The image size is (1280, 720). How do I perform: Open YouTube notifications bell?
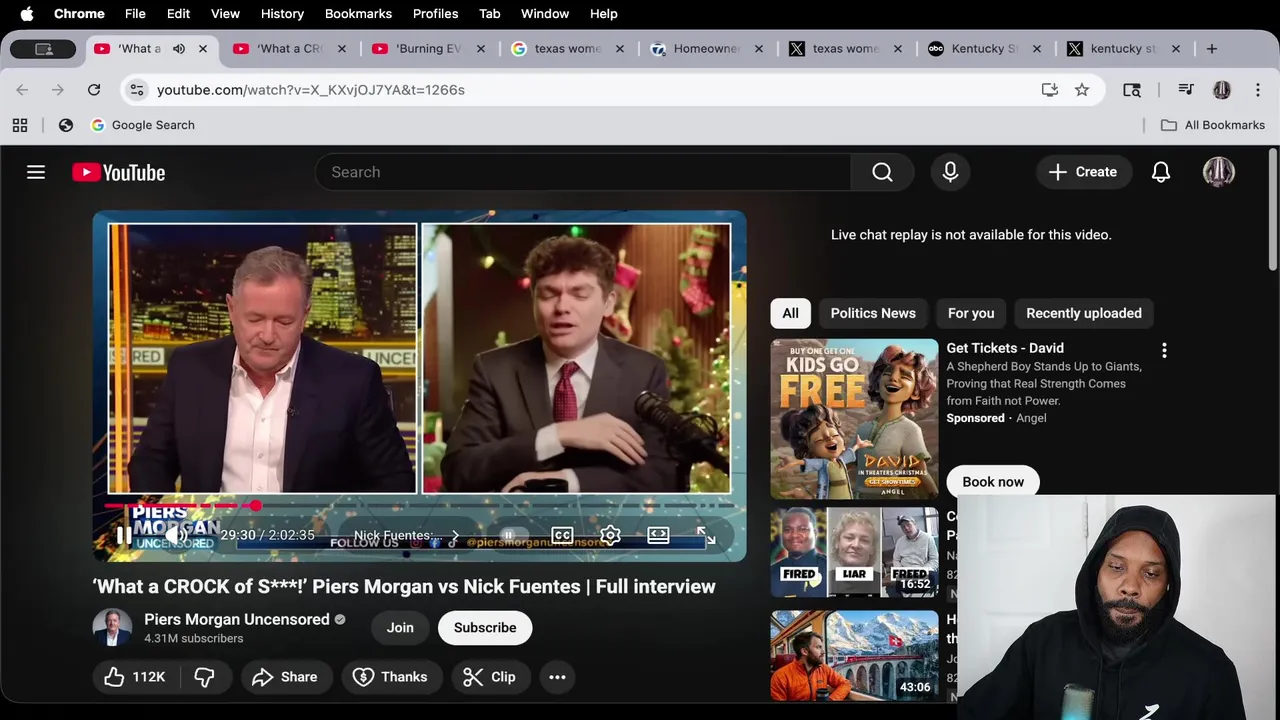pyautogui.click(x=1160, y=172)
